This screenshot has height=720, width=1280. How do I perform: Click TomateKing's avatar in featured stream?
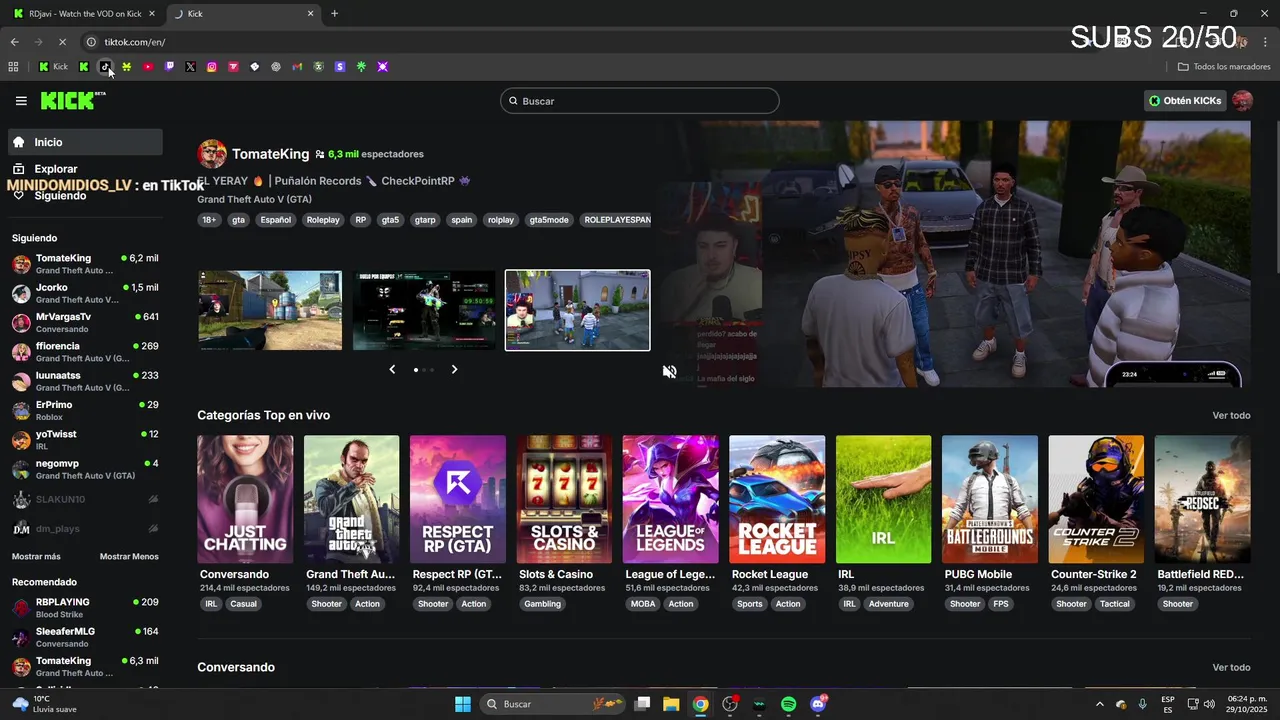tap(212, 154)
